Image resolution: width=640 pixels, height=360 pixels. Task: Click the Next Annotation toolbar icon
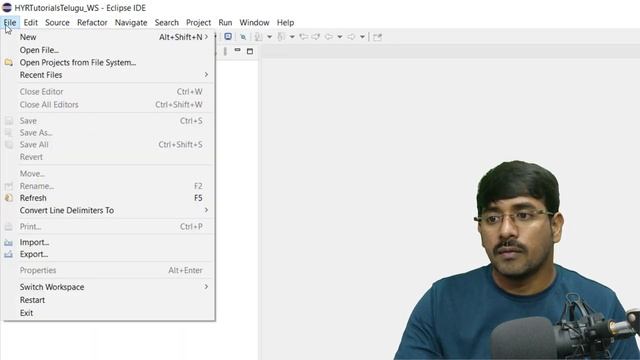point(258,37)
